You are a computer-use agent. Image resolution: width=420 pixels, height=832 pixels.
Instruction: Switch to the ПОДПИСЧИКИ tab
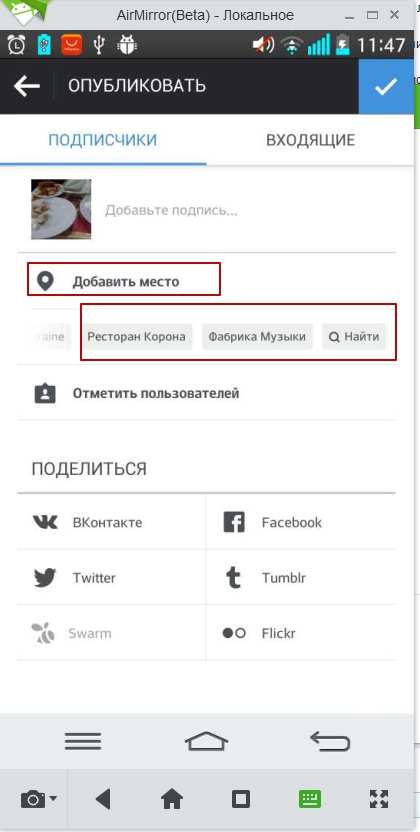[x=103, y=140]
